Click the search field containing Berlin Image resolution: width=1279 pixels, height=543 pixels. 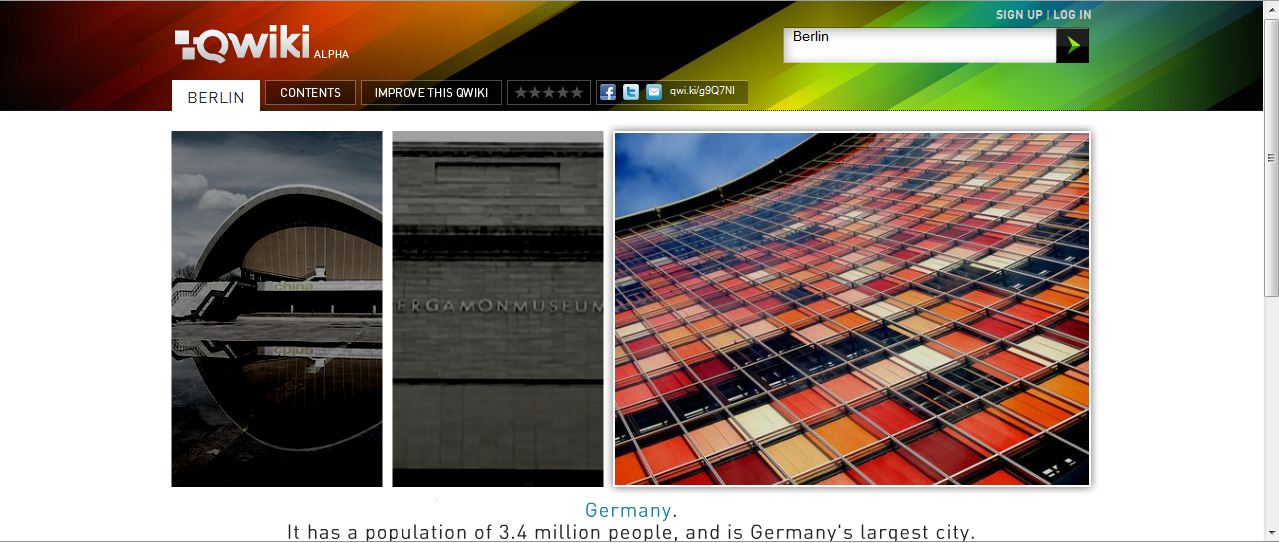(919, 45)
